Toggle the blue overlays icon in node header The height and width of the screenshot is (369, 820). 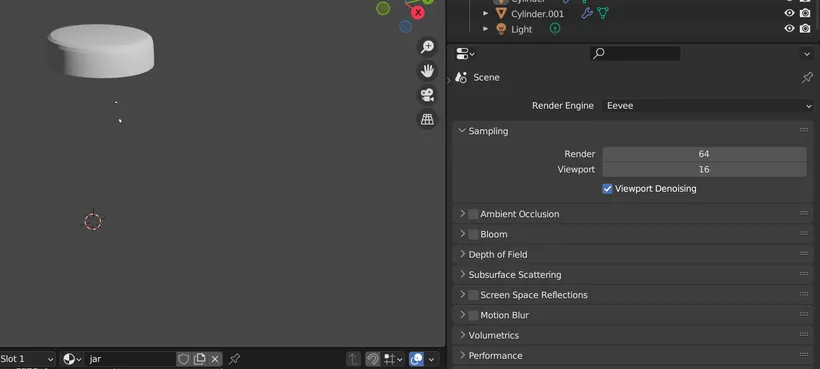coord(416,359)
